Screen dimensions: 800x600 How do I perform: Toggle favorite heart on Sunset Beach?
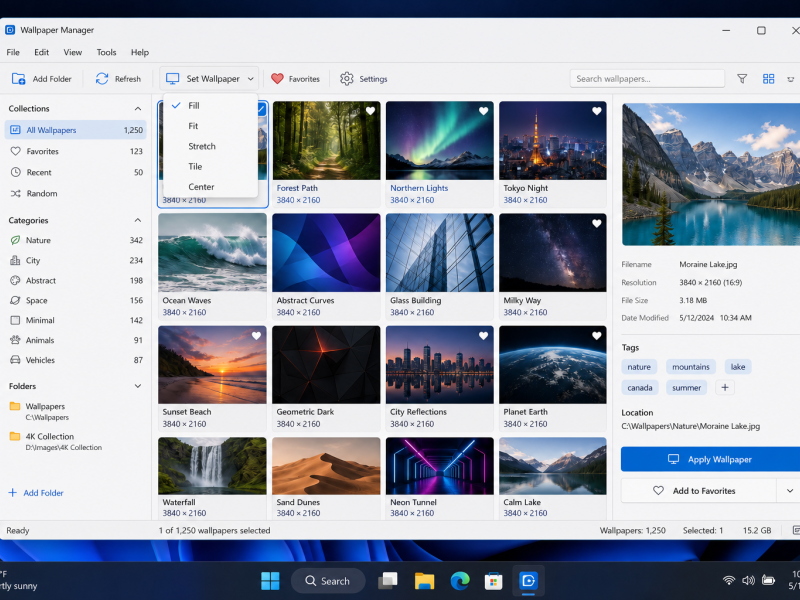click(x=256, y=335)
